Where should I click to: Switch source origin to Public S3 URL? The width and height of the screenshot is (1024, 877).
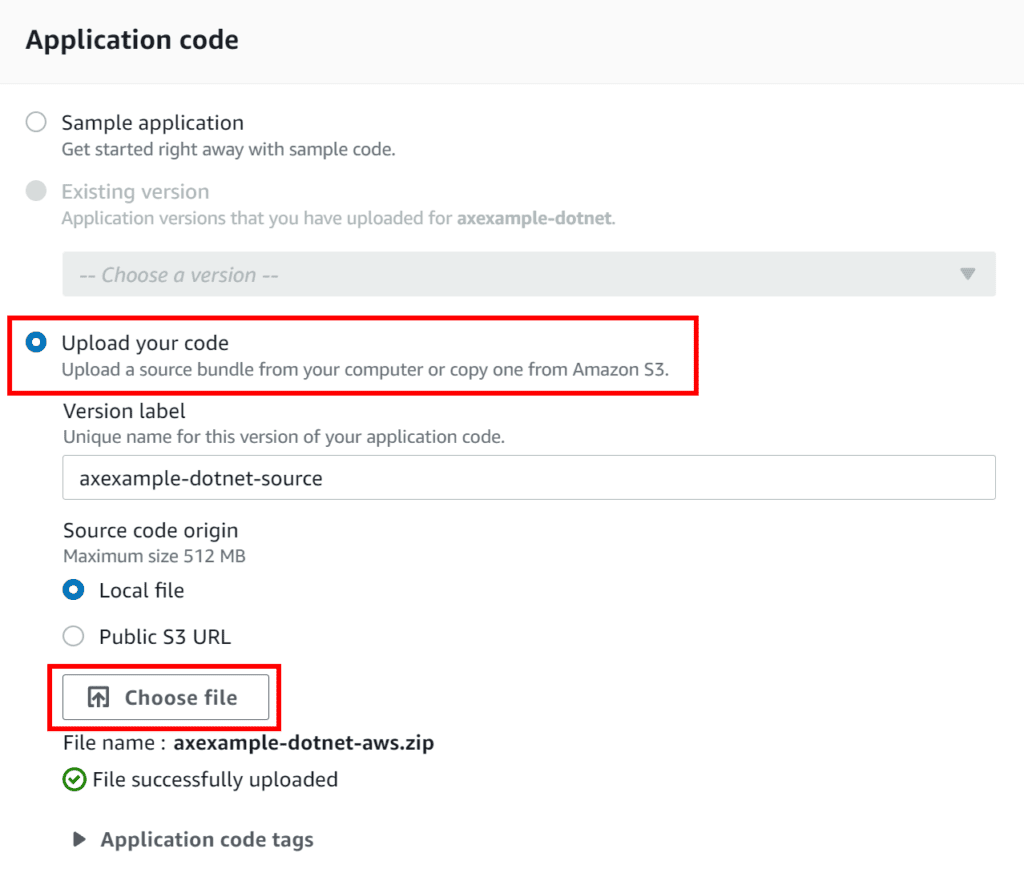[x=73, y=636]
